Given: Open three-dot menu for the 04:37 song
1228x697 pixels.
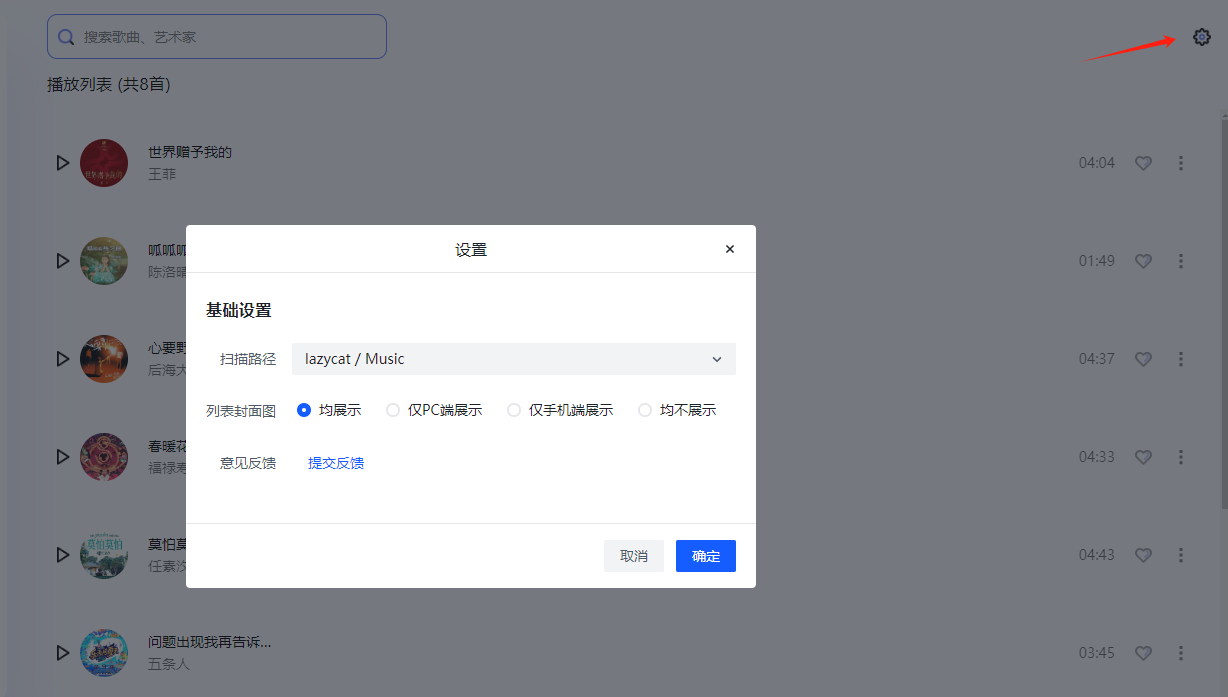Looking at the screenshot, I should 1181,359.
